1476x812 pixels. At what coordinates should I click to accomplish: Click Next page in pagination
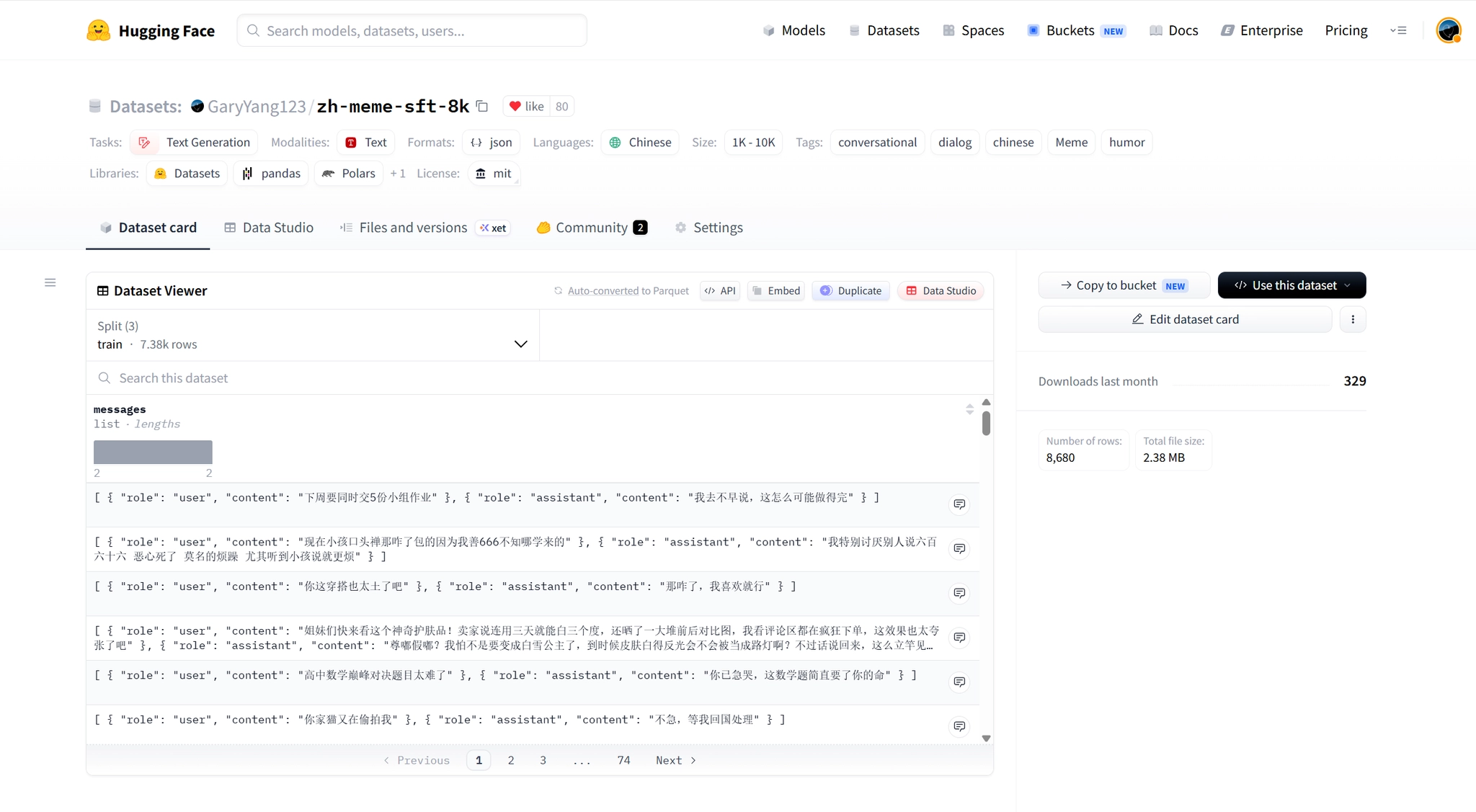pos(676,760)
